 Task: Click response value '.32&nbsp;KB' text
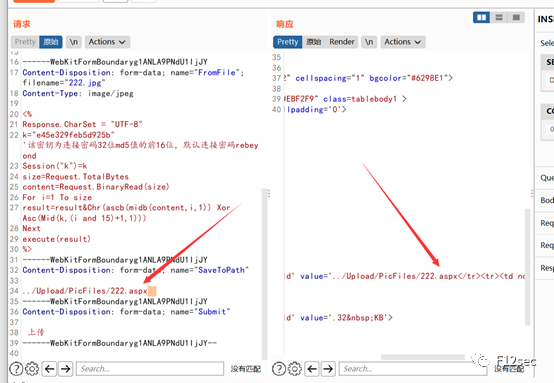point(358,318)
